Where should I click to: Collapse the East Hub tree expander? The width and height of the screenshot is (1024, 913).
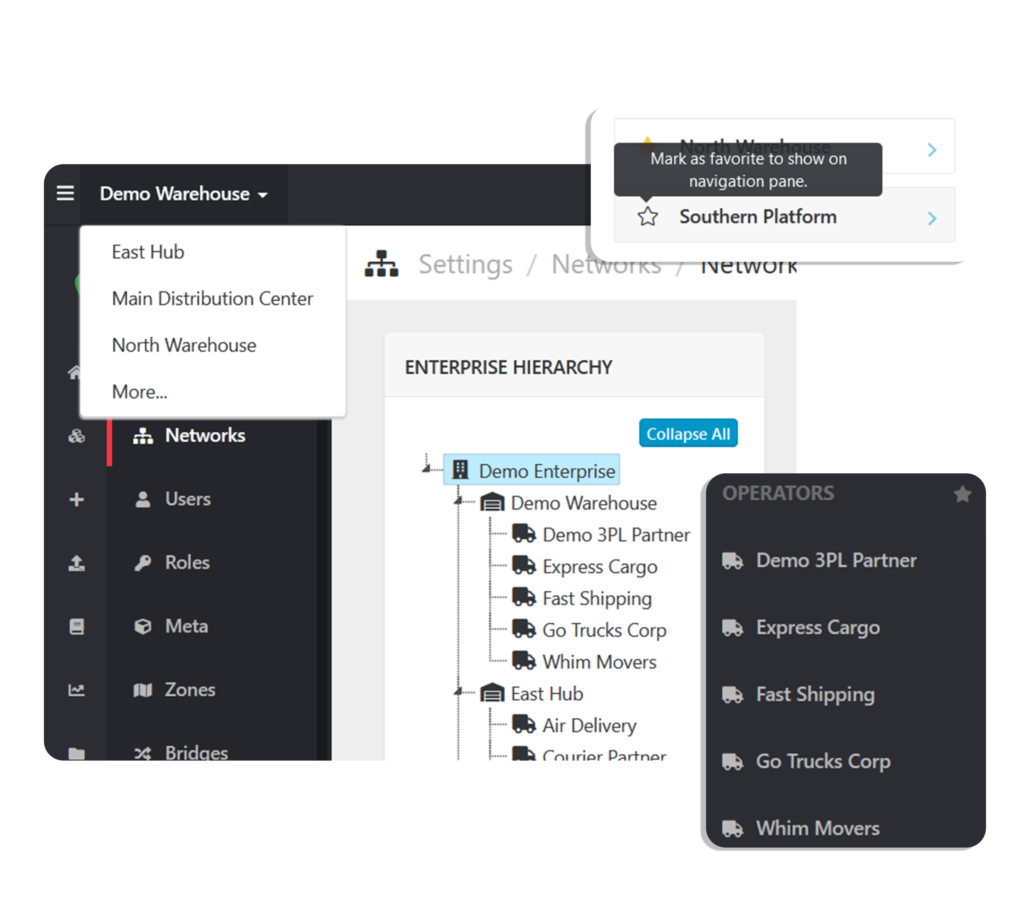pyautogui.click(x=458, y=691)
